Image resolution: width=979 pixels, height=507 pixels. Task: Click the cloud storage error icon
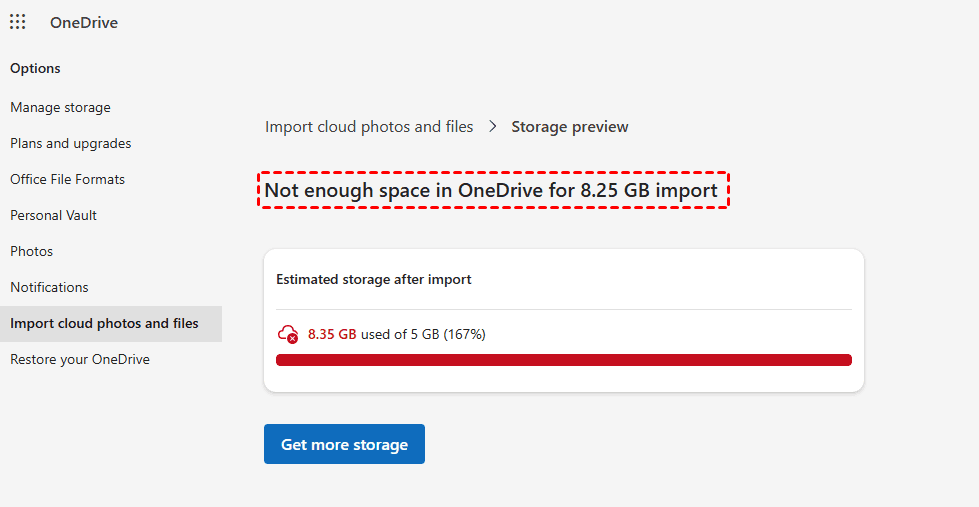tap(288, 334)
